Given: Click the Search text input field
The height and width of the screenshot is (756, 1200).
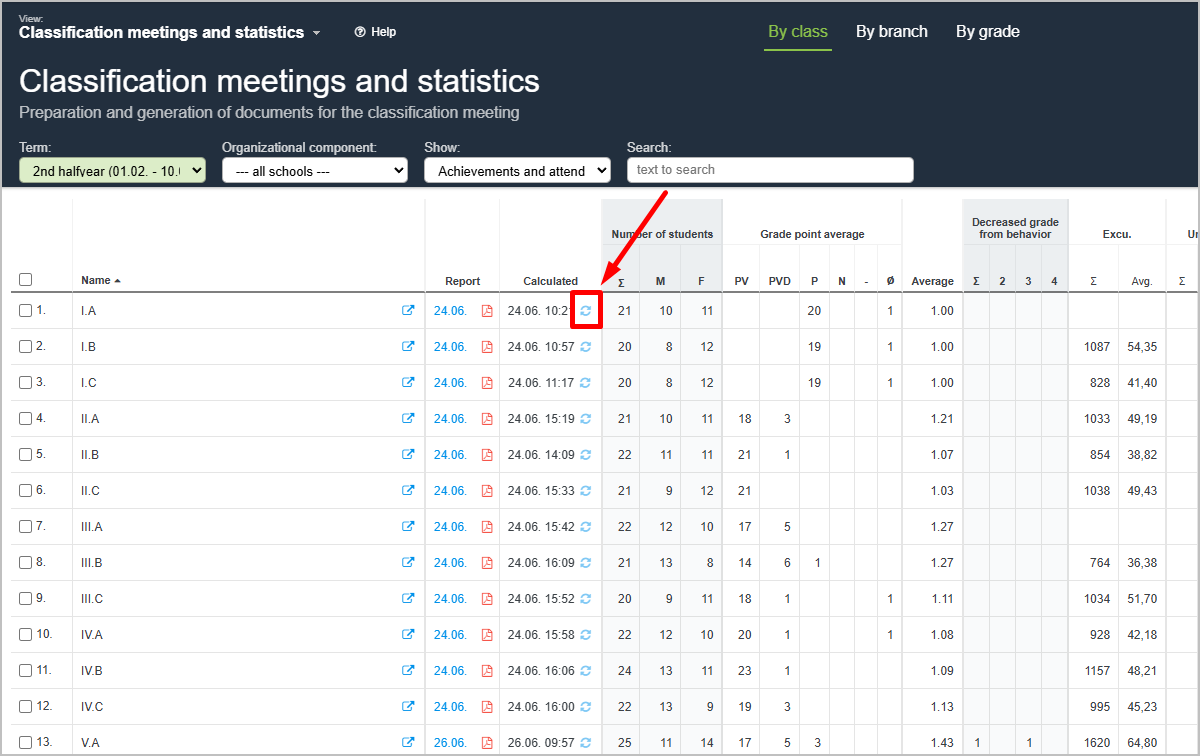Looking at the screenshot, I should [769, 170].
